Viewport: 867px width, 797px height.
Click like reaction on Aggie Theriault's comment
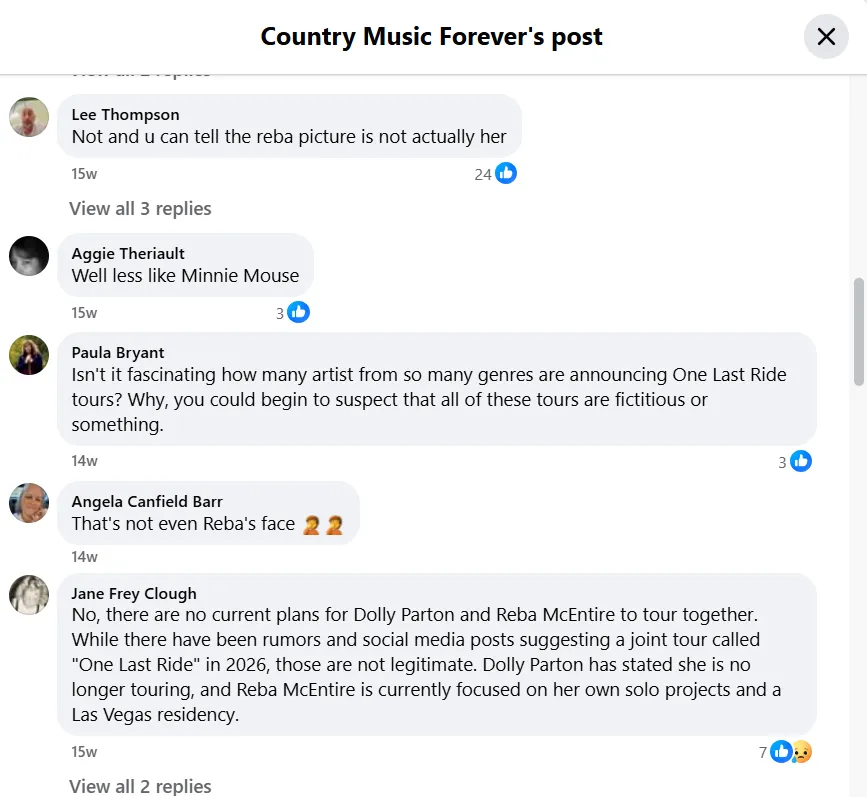[x=298, y=313]
